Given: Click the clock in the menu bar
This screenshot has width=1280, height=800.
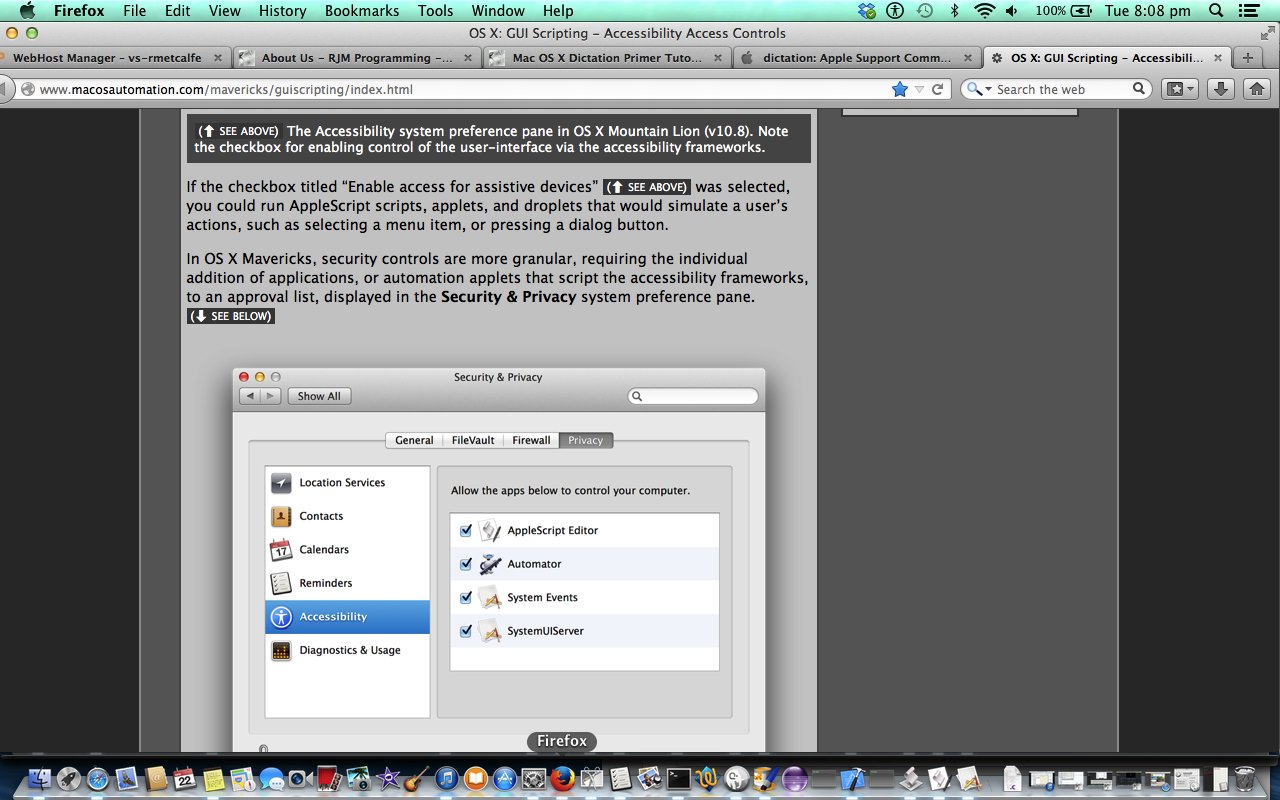Looking at the screenshot, I should [x=1148, y=11].
